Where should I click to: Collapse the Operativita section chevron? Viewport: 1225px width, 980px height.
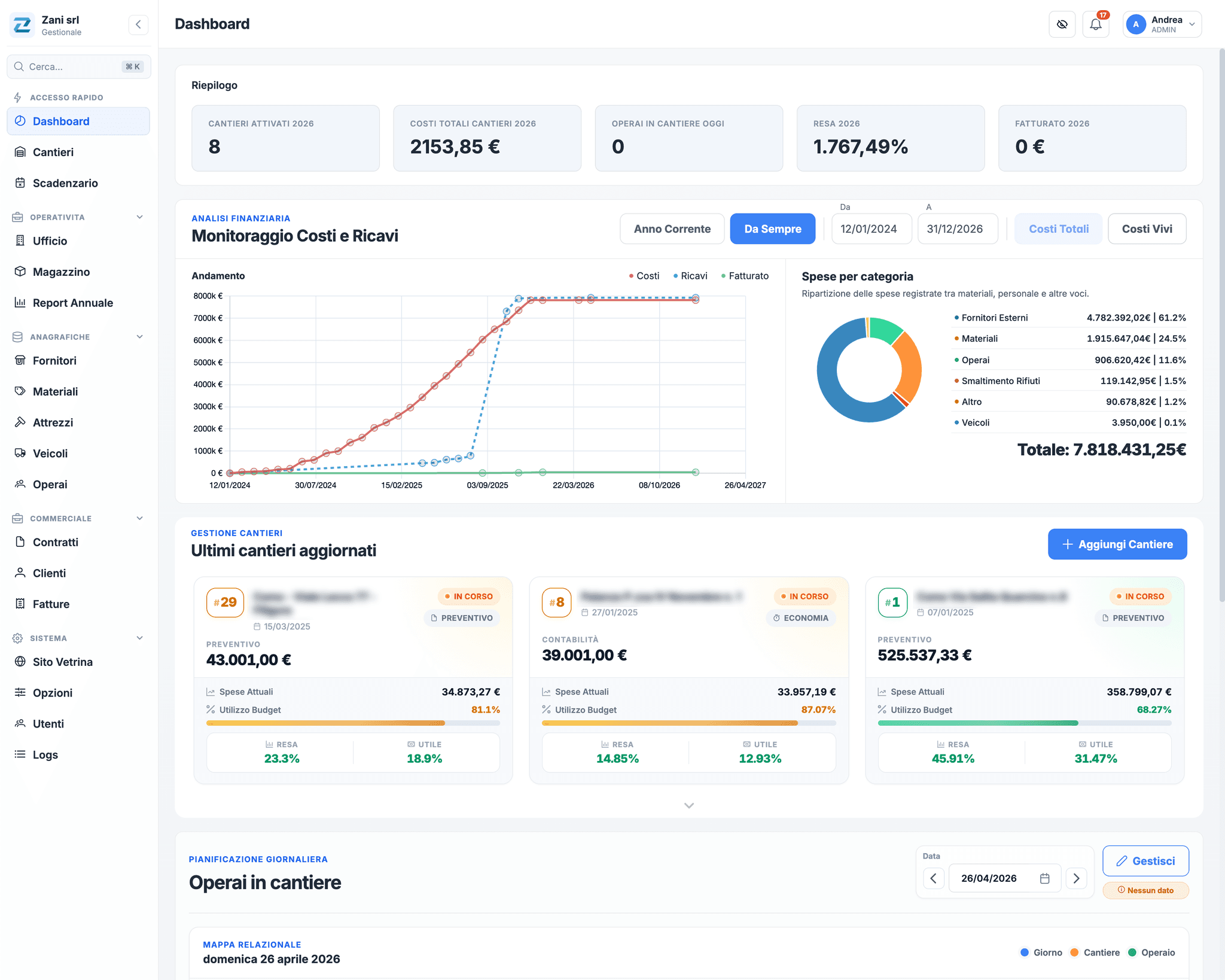pos(140,217)
